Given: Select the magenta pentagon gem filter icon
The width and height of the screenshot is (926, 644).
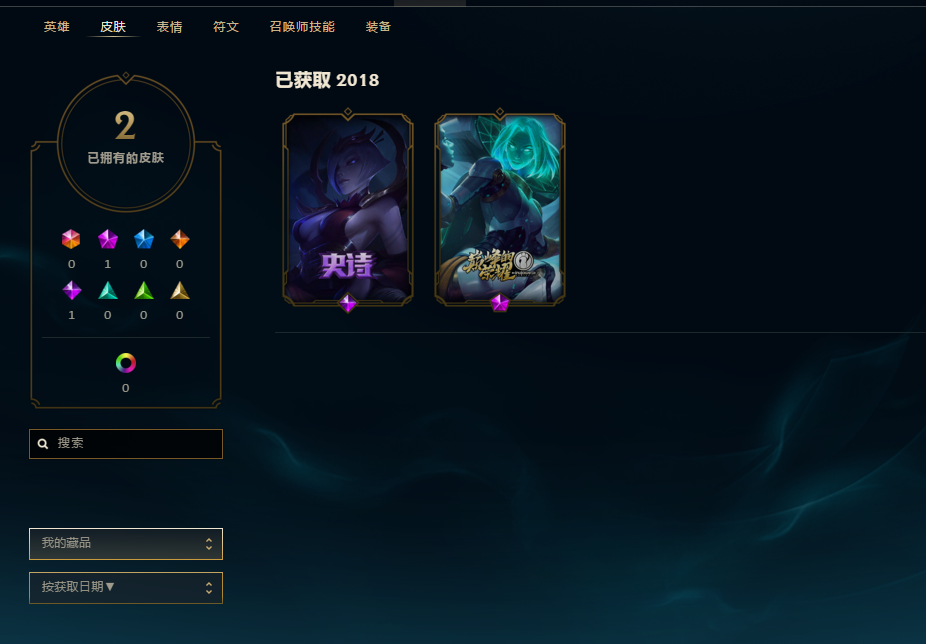Looking at the screenshot, I should (x=107, y=239).
